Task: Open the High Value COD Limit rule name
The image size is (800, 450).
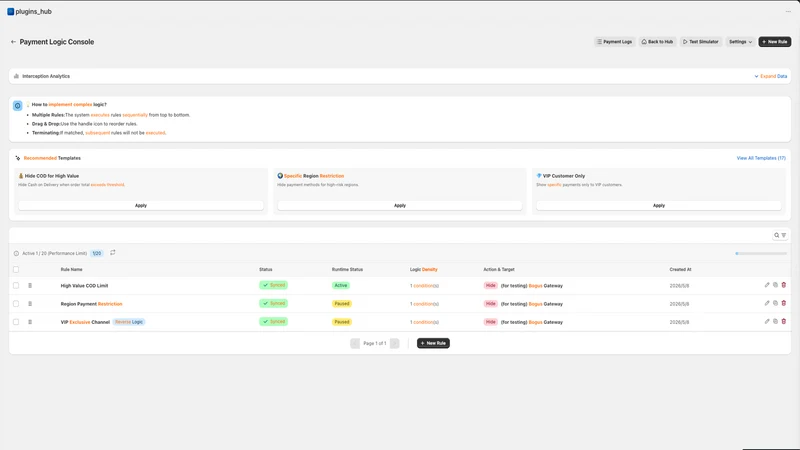Action: pyautogui.click(x=84, y=286)
